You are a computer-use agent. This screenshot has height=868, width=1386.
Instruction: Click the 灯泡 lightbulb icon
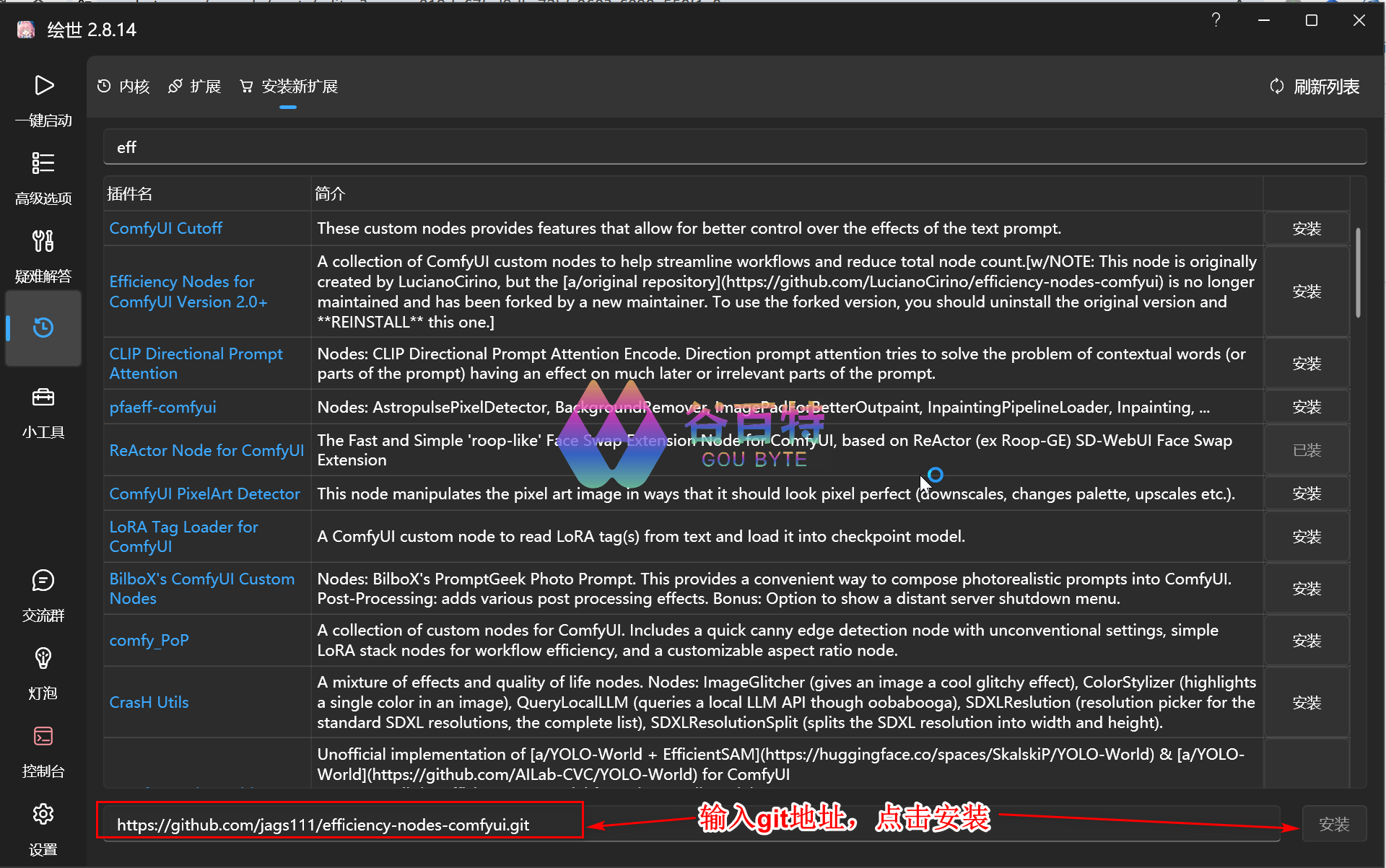43,658
